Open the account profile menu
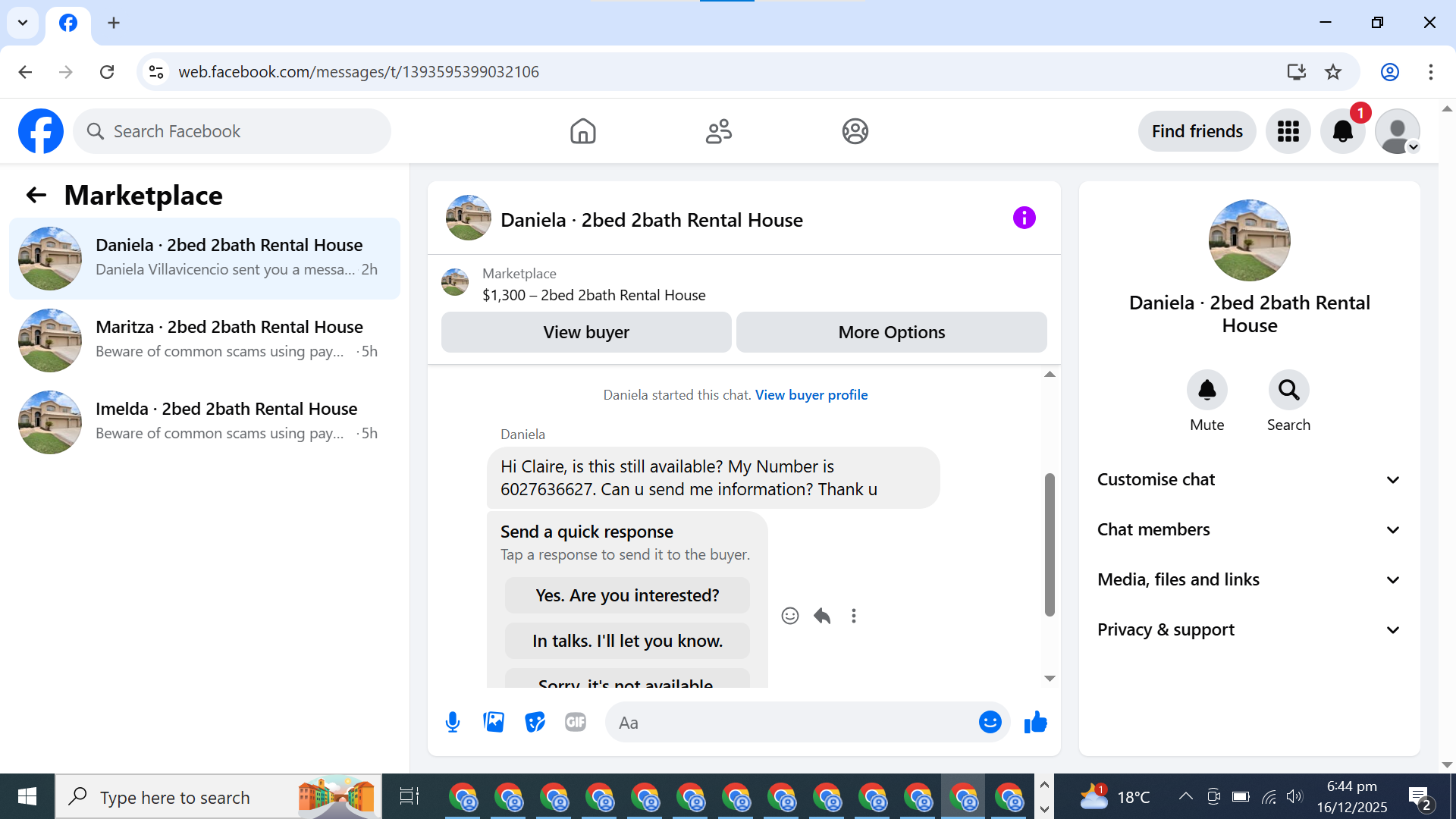The width and height of the screenshot is (1456, 819). point(1397,131)
